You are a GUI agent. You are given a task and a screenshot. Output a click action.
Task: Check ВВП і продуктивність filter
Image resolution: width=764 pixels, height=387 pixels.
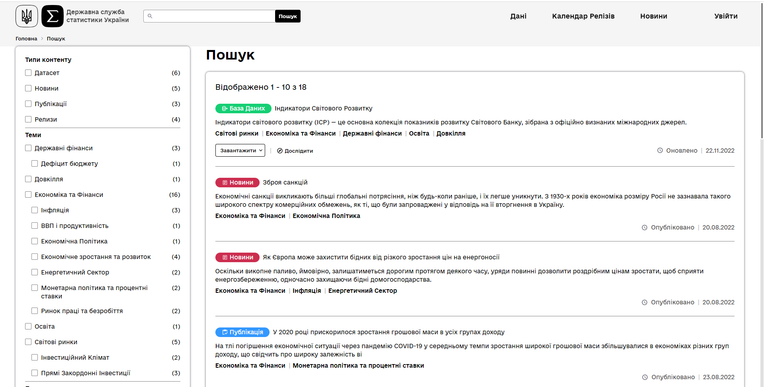pos(35,226)
